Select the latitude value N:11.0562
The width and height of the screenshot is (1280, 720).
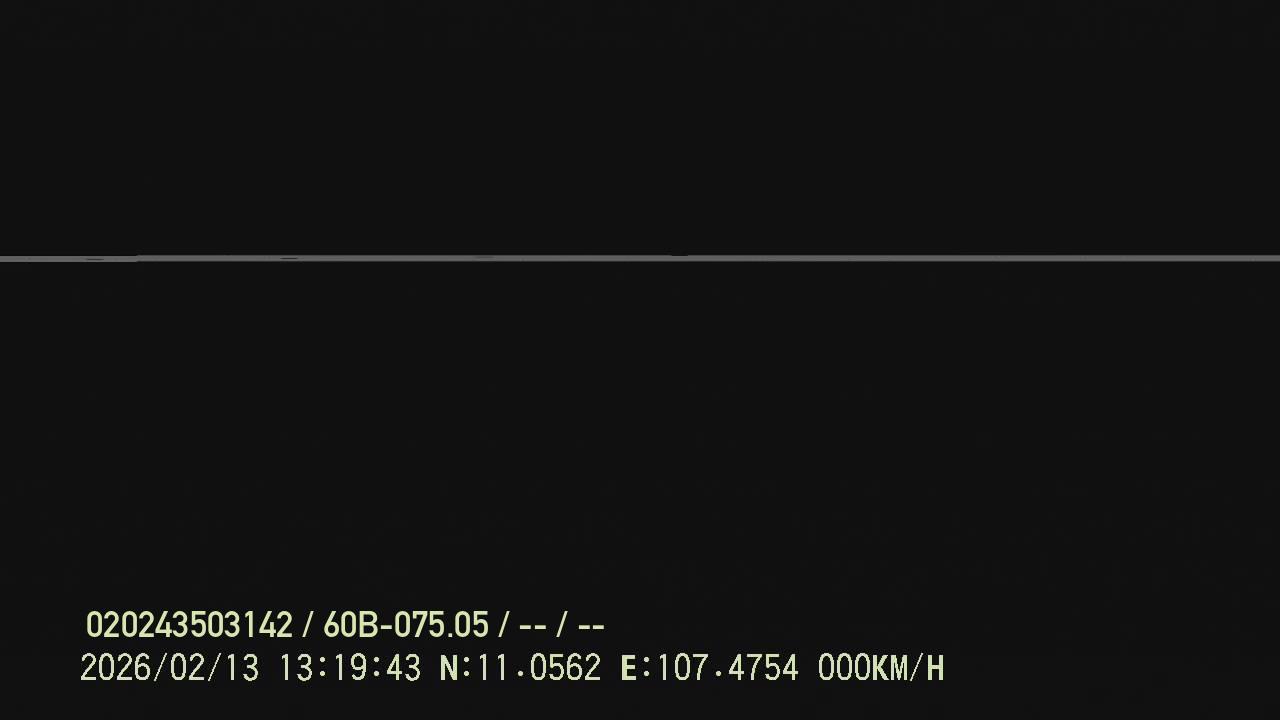(520, 668)
